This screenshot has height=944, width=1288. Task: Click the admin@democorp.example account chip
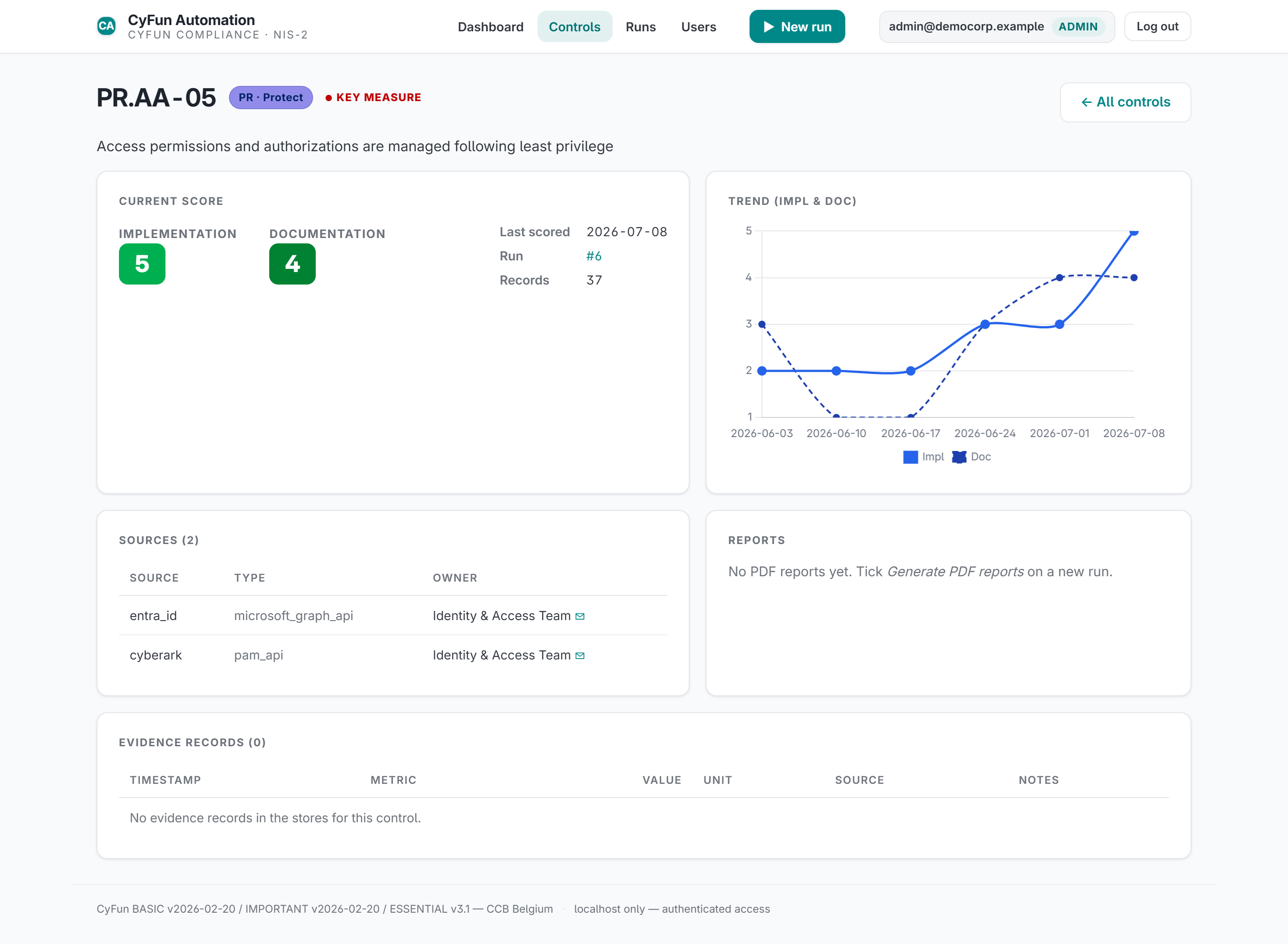coord(997,26)
